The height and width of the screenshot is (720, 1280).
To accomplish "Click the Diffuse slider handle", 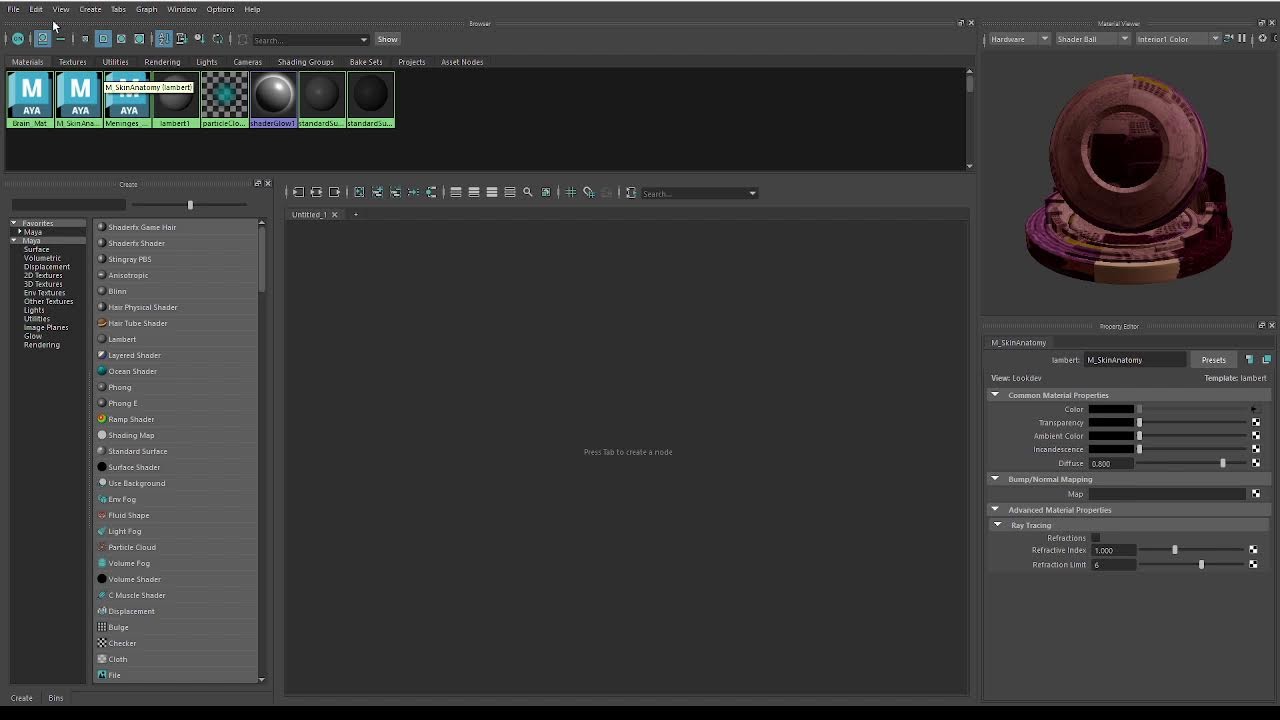I will [x=1222, y=463].
